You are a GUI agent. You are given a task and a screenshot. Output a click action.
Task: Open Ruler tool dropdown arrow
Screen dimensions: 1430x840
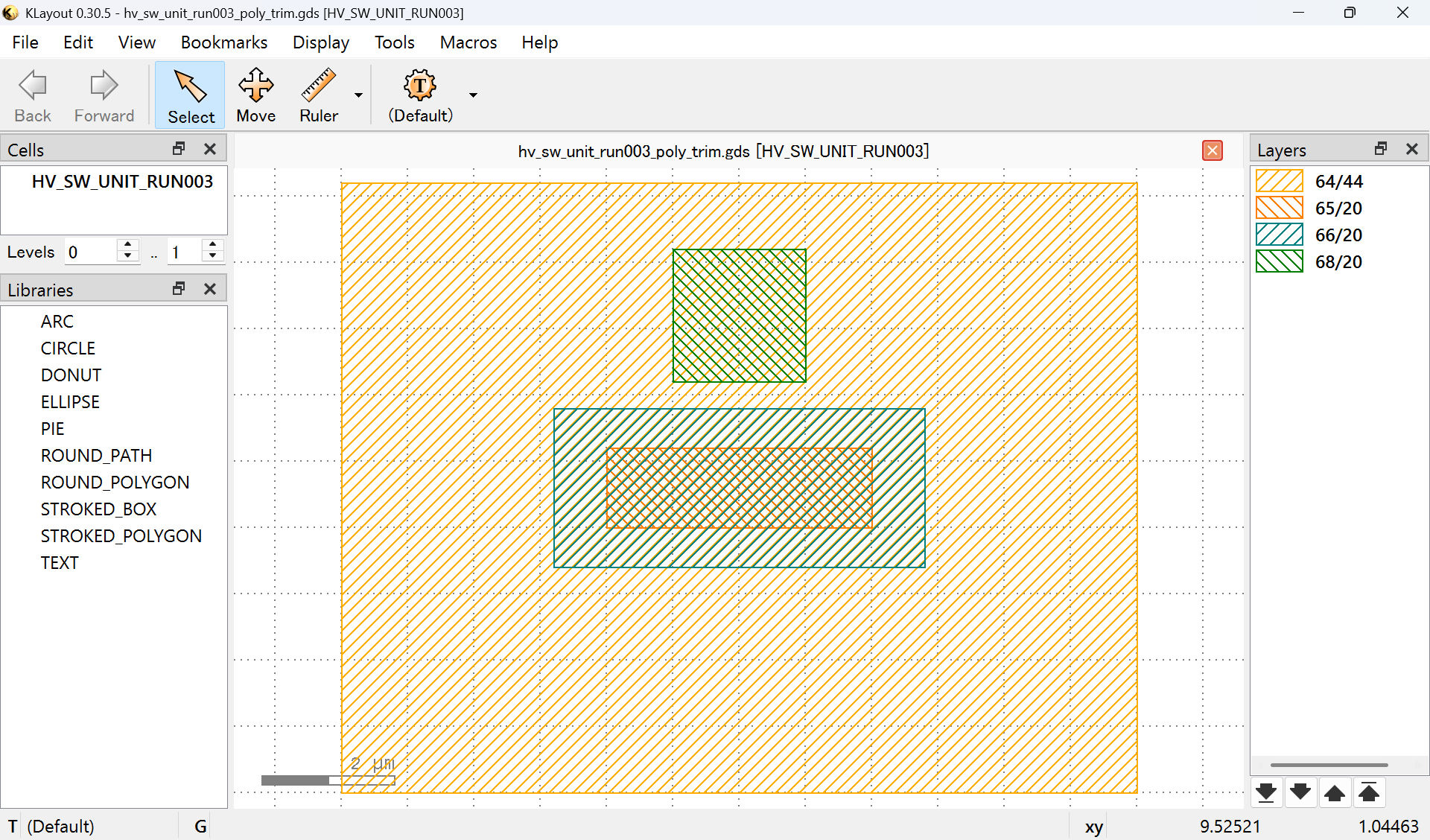pos(358,95)
